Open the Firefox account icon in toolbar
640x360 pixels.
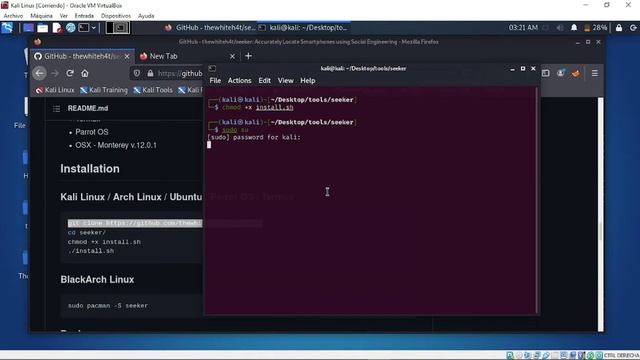point(561,73)
